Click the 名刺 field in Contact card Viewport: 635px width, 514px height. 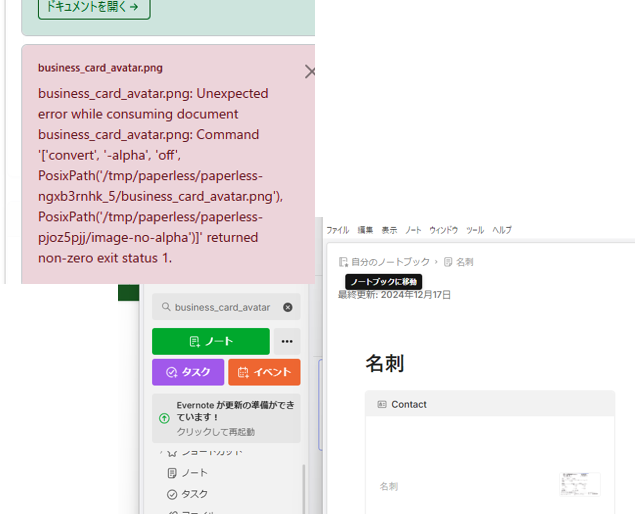click(x=389, y=486)
